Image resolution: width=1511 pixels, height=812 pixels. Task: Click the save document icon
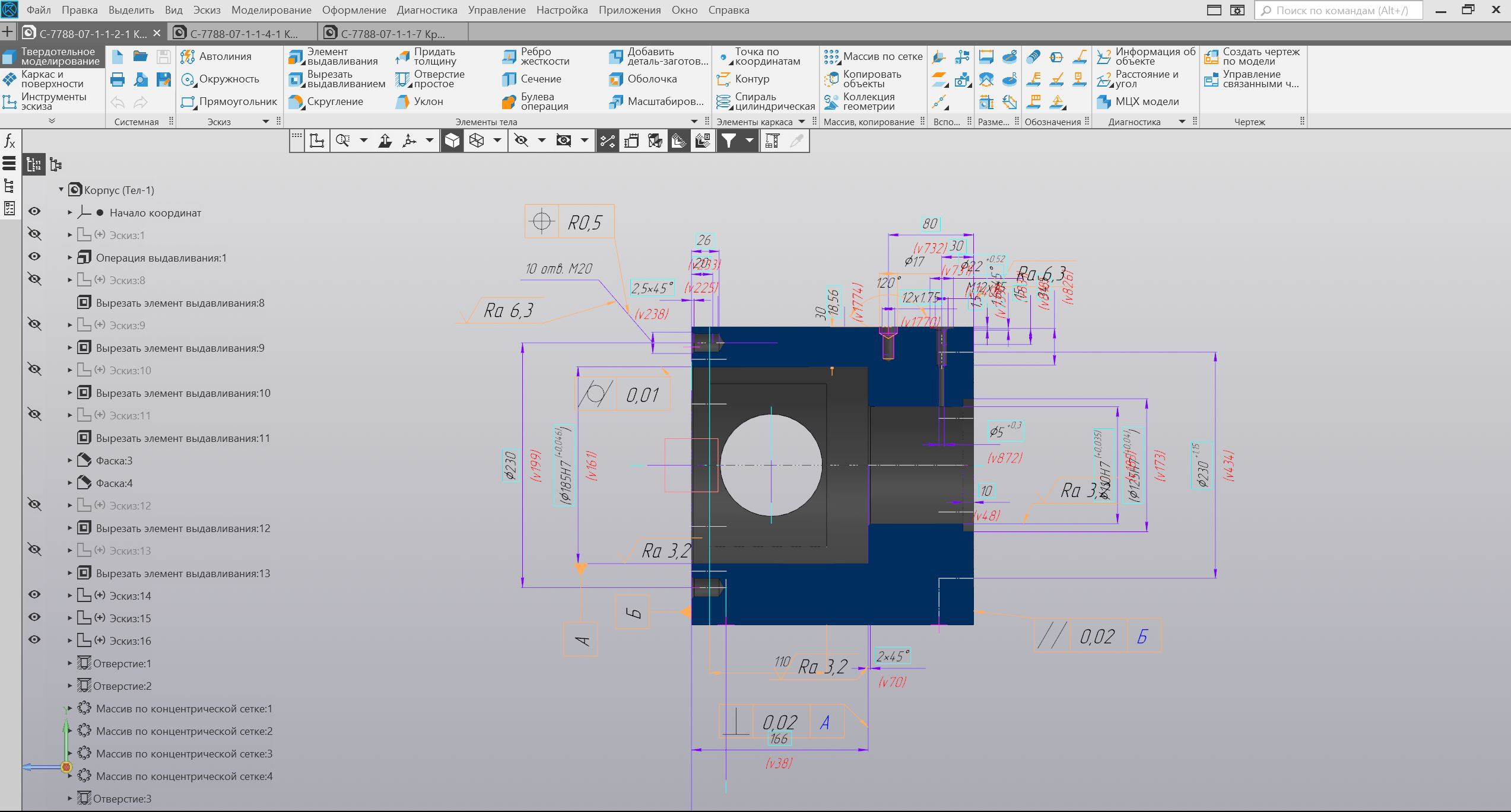(163, 56)
